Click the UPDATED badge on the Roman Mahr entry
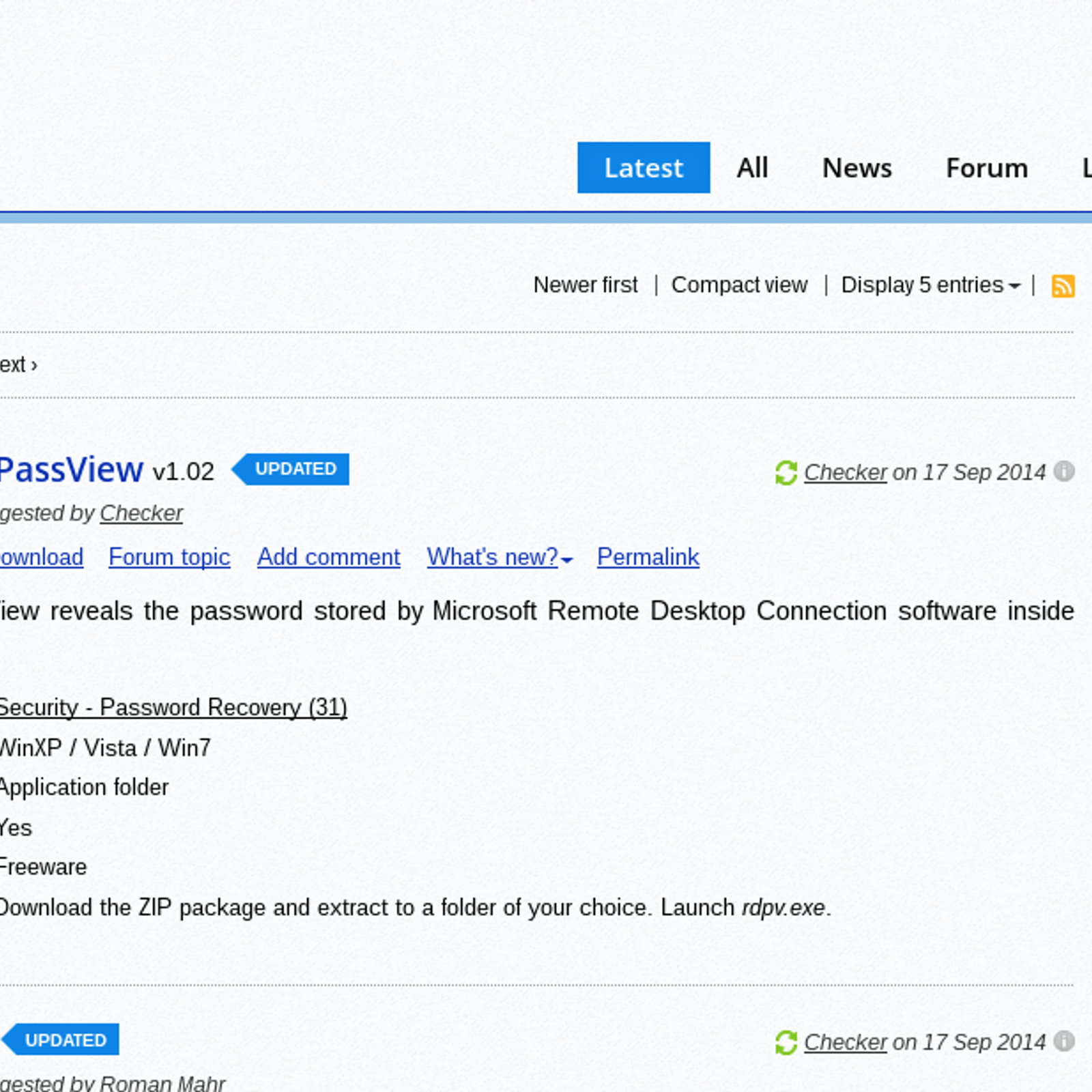This screenshot has height=1092, width=1092. pyautogui.click(x=61, y=1039)
